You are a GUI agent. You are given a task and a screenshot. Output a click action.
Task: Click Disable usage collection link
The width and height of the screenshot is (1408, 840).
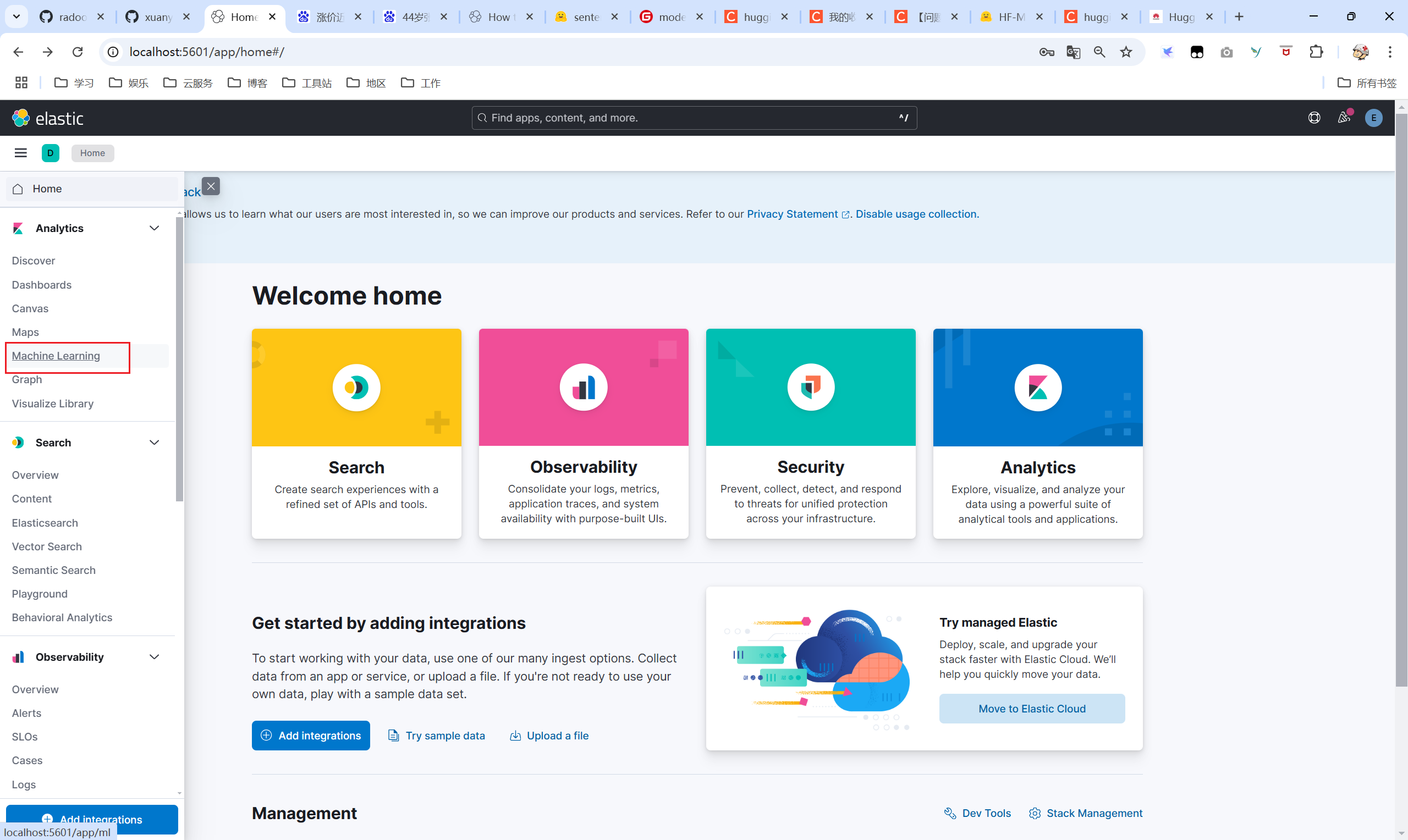[x=917, y=214]
